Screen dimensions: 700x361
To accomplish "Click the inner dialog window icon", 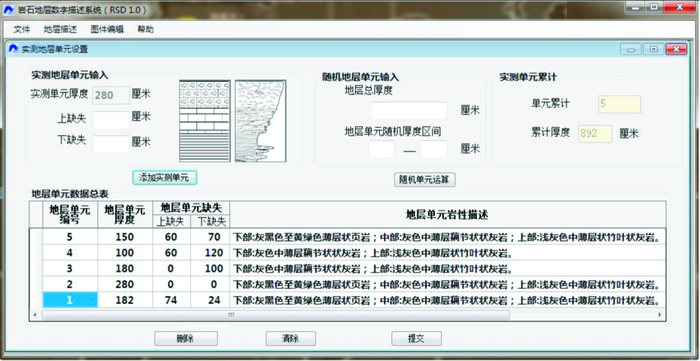I will point(13,49).
